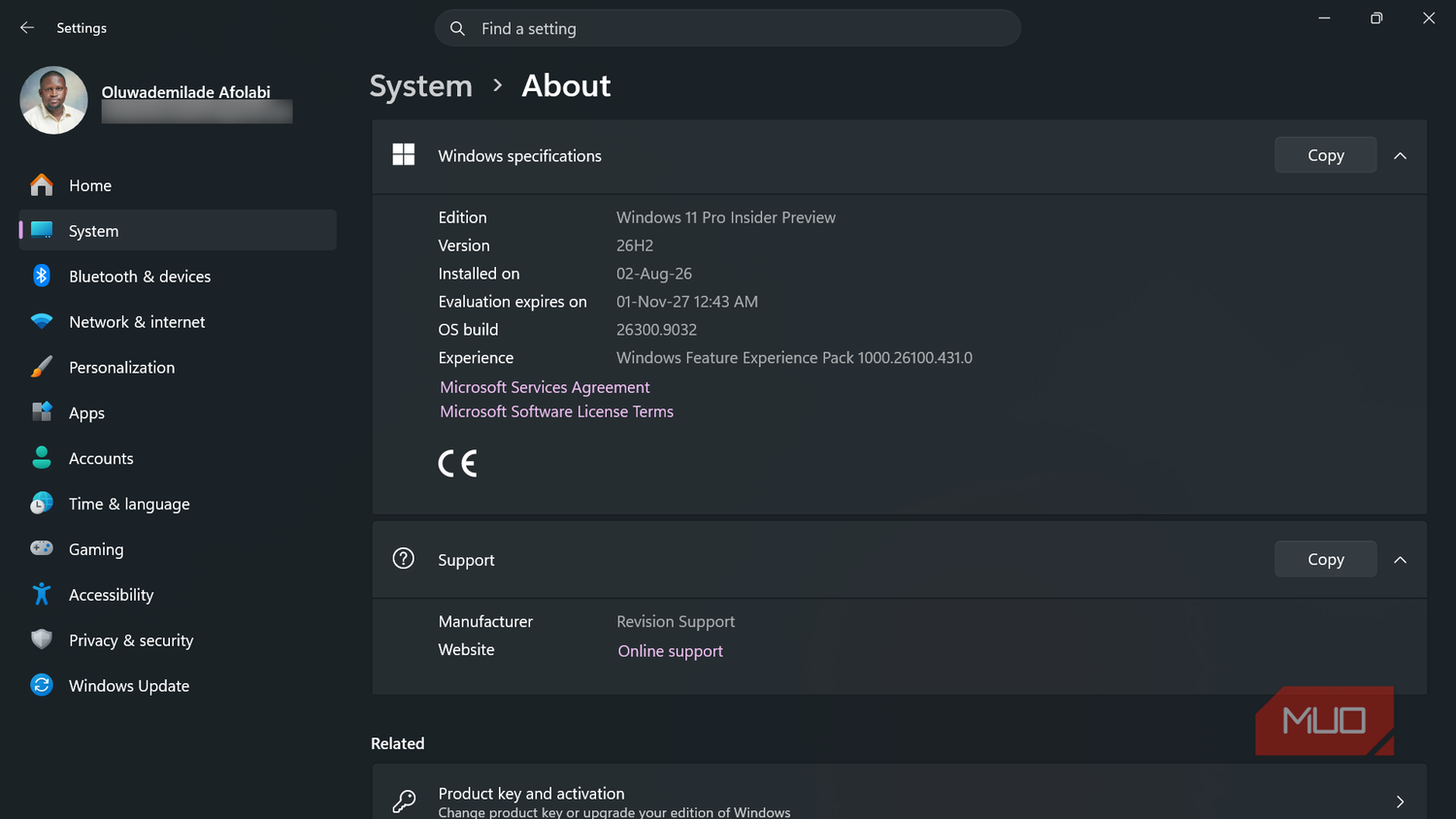Collapse the Windows specifications section chevron
This screenshot has width=1456, height=819.
point(1400,155)
